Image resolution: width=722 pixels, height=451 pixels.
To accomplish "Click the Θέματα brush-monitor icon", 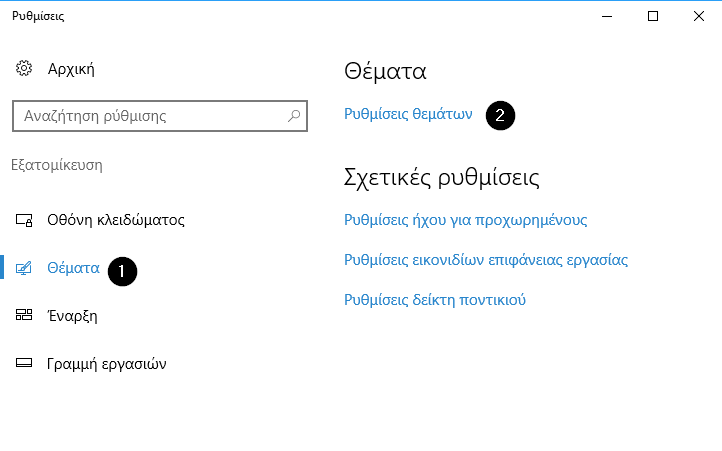I will point(24,268).
